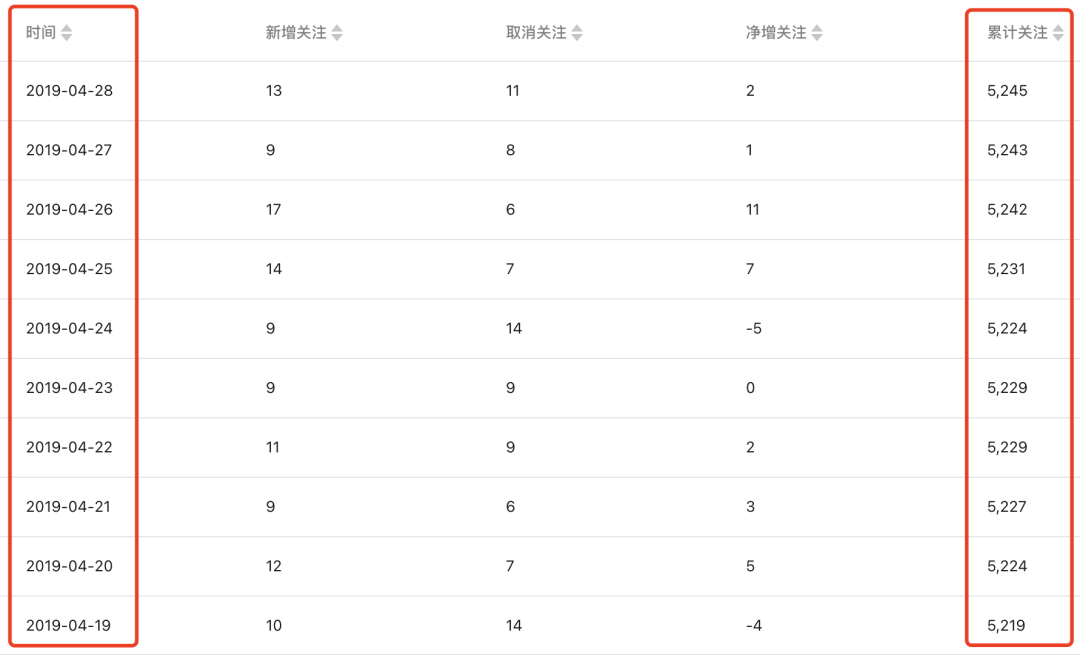This screenshot has height=661, width=1080.
Task: Select the 2019-04-19 date cell
Action: click(x=69, y=626)
